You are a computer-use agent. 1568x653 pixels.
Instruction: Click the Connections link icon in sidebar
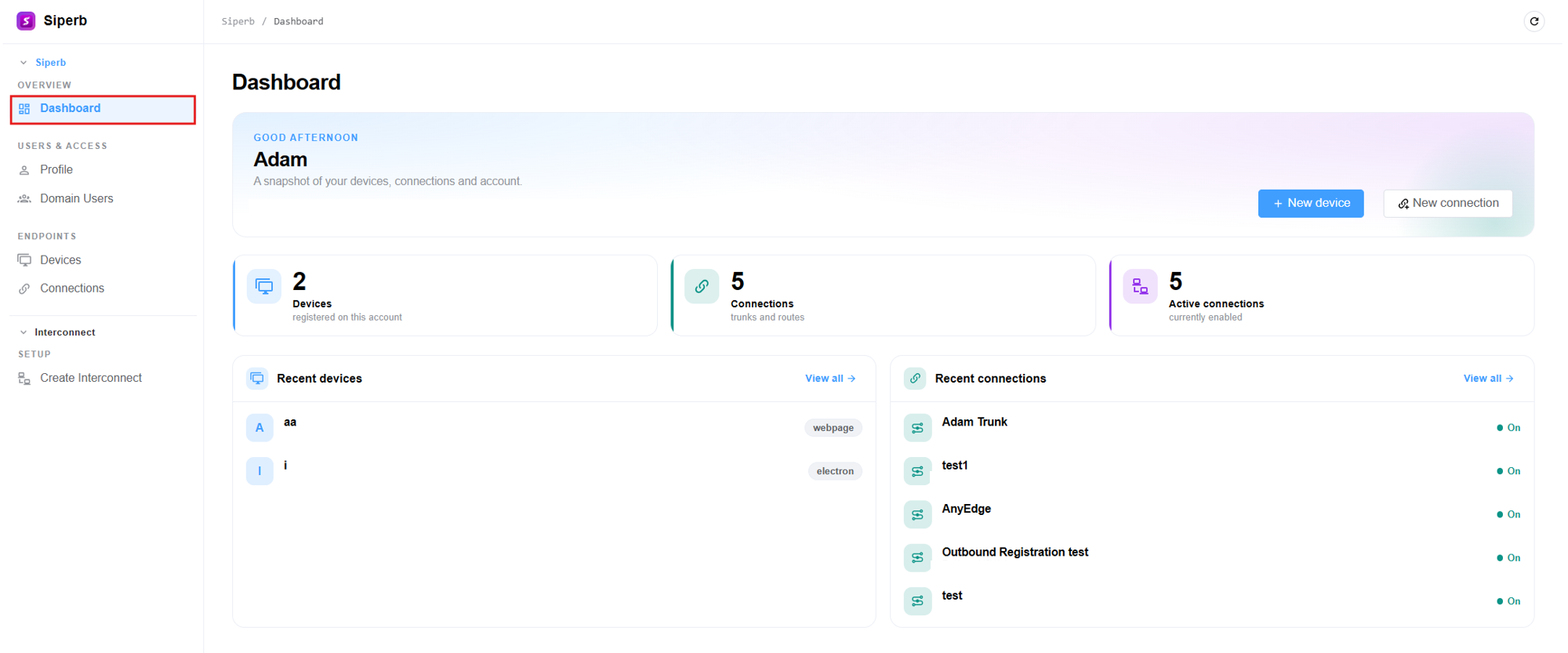click(x=24, y=288)
